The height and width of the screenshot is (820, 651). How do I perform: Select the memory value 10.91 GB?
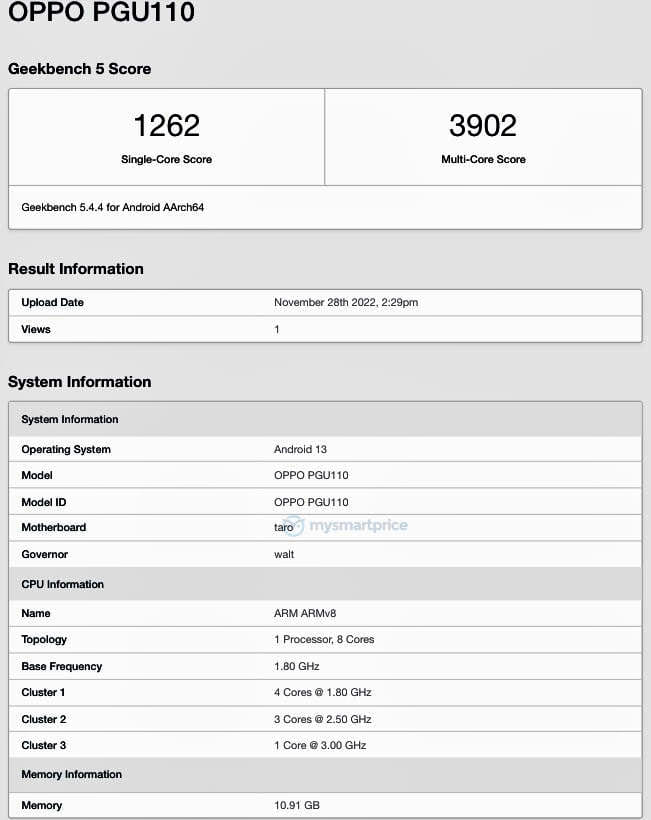(296, 806)
